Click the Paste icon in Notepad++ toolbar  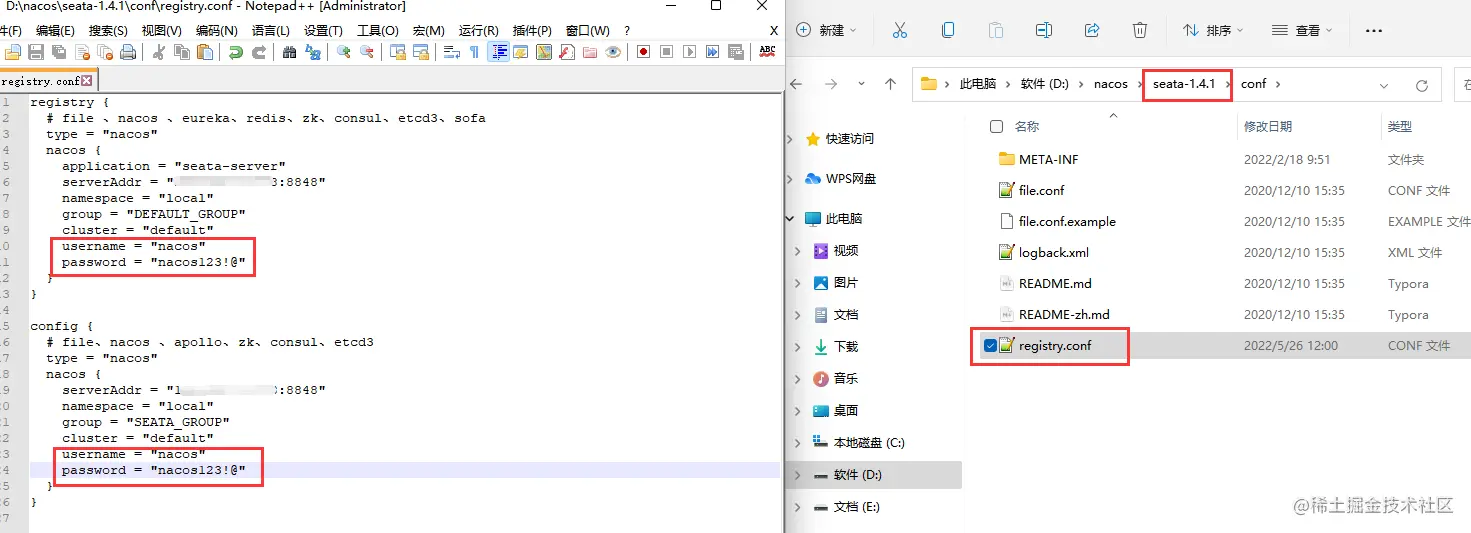(205, 52)
